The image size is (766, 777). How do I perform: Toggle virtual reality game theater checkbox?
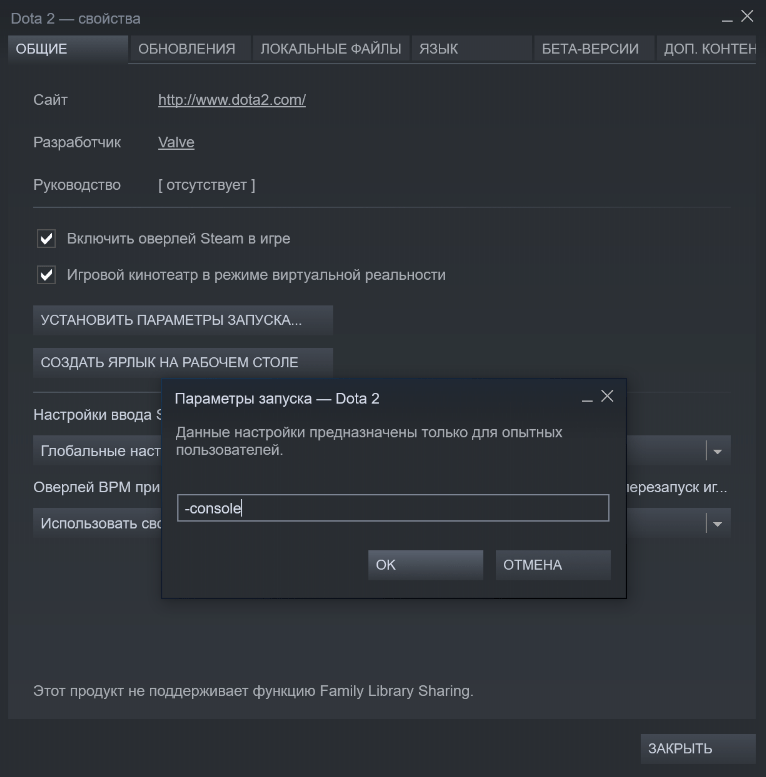47,275
